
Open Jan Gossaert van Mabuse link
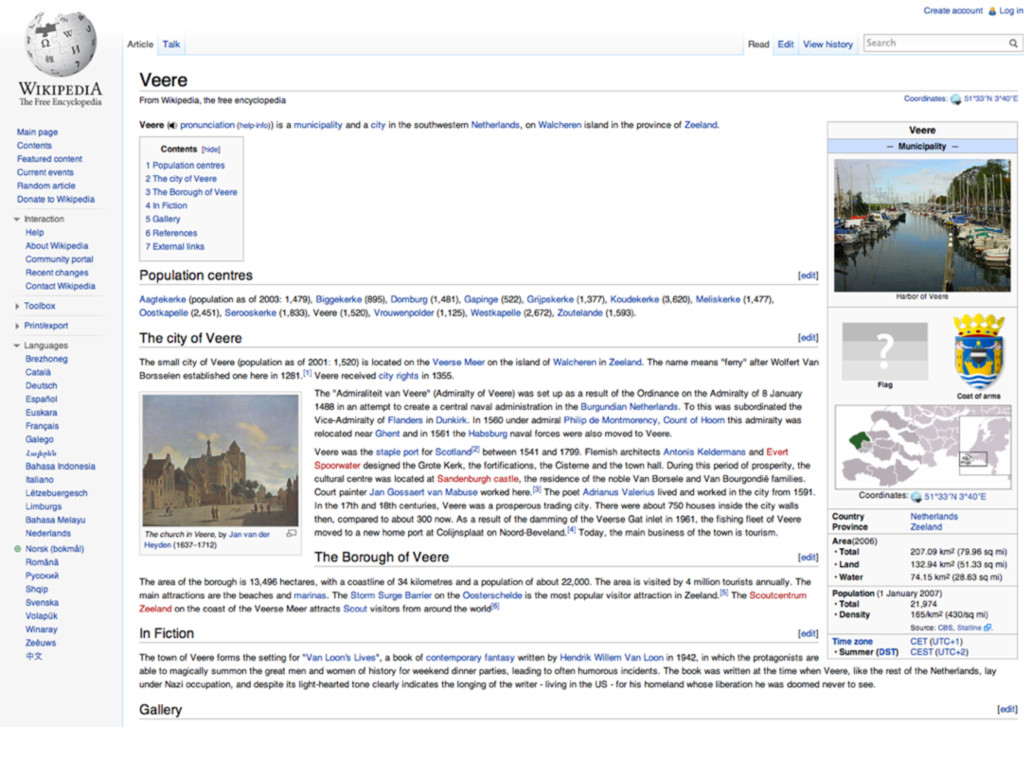pos(423,492)
